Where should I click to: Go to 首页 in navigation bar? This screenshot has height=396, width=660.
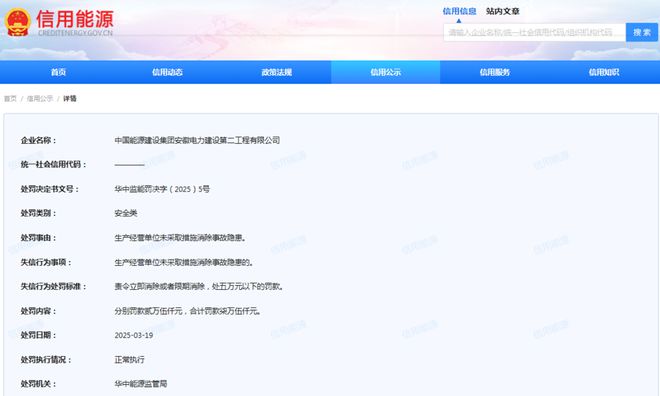tap(59, 72)
